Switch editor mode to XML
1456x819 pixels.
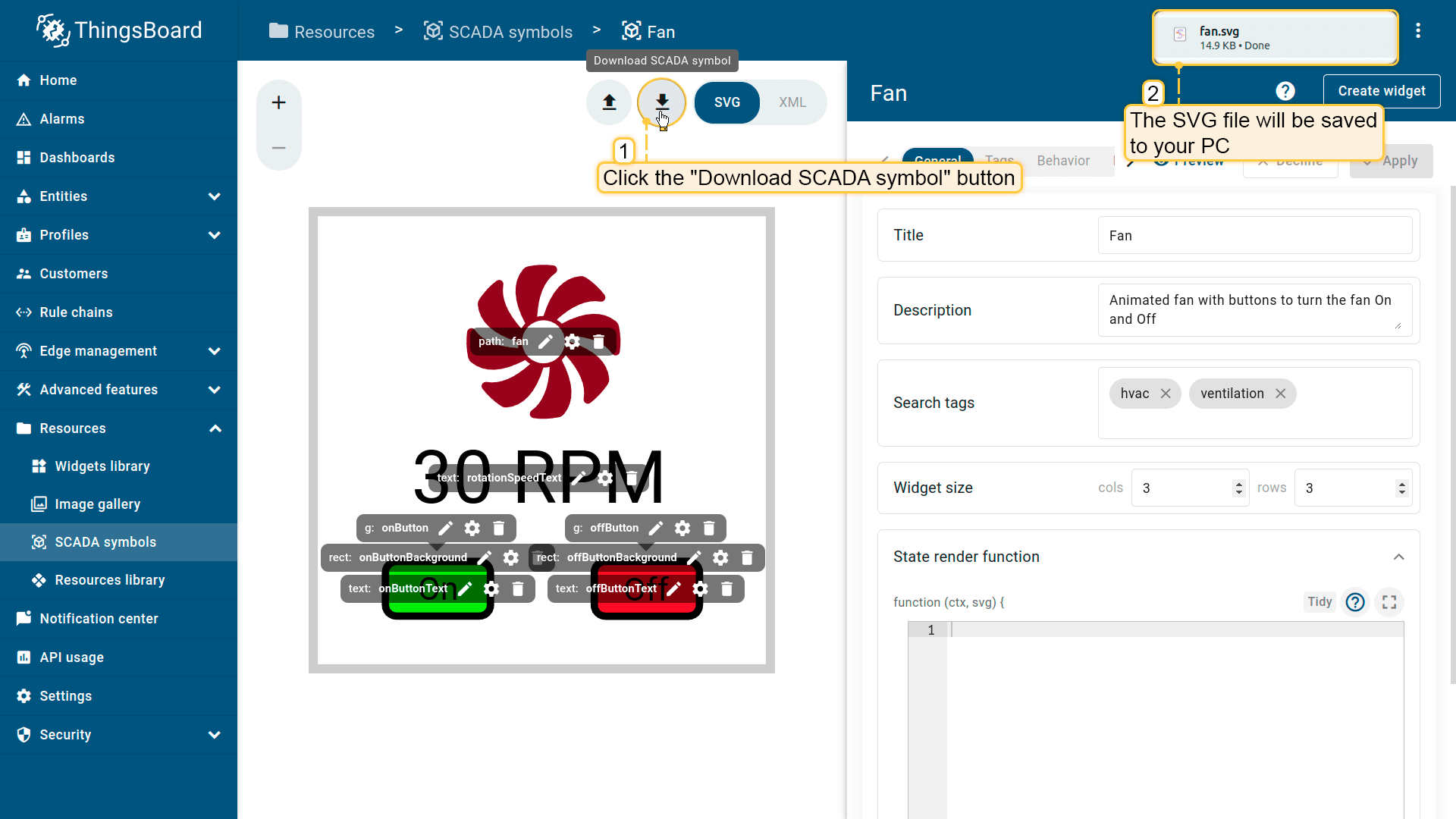pos(792,102)
